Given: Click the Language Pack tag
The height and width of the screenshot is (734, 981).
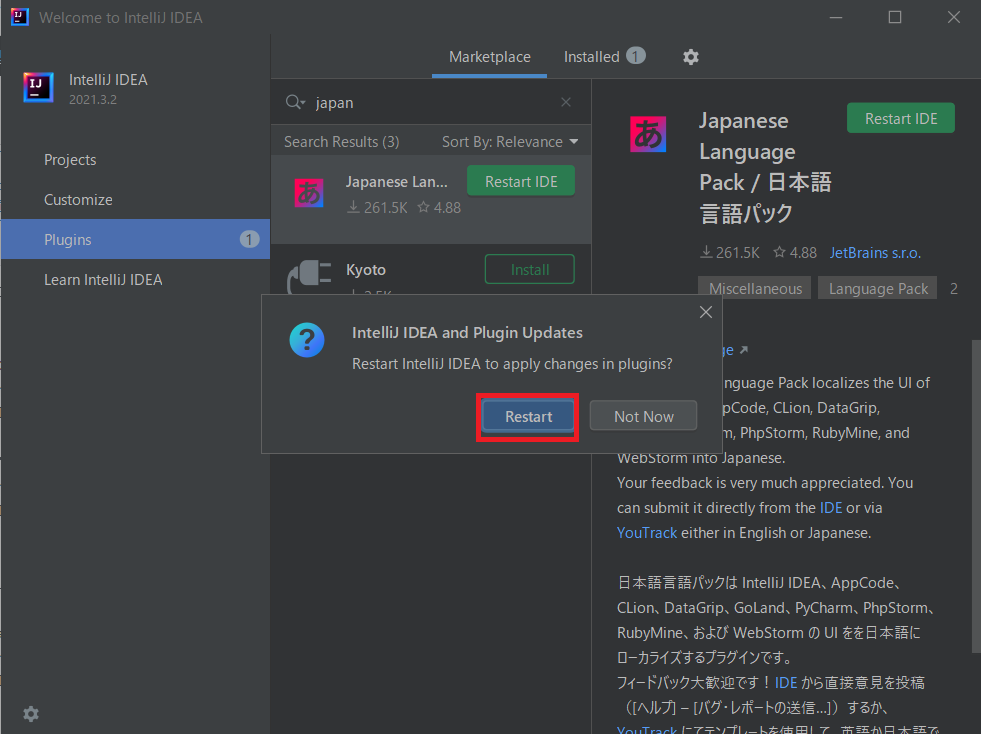Looking at the screenshot, I should pos(877,288).
